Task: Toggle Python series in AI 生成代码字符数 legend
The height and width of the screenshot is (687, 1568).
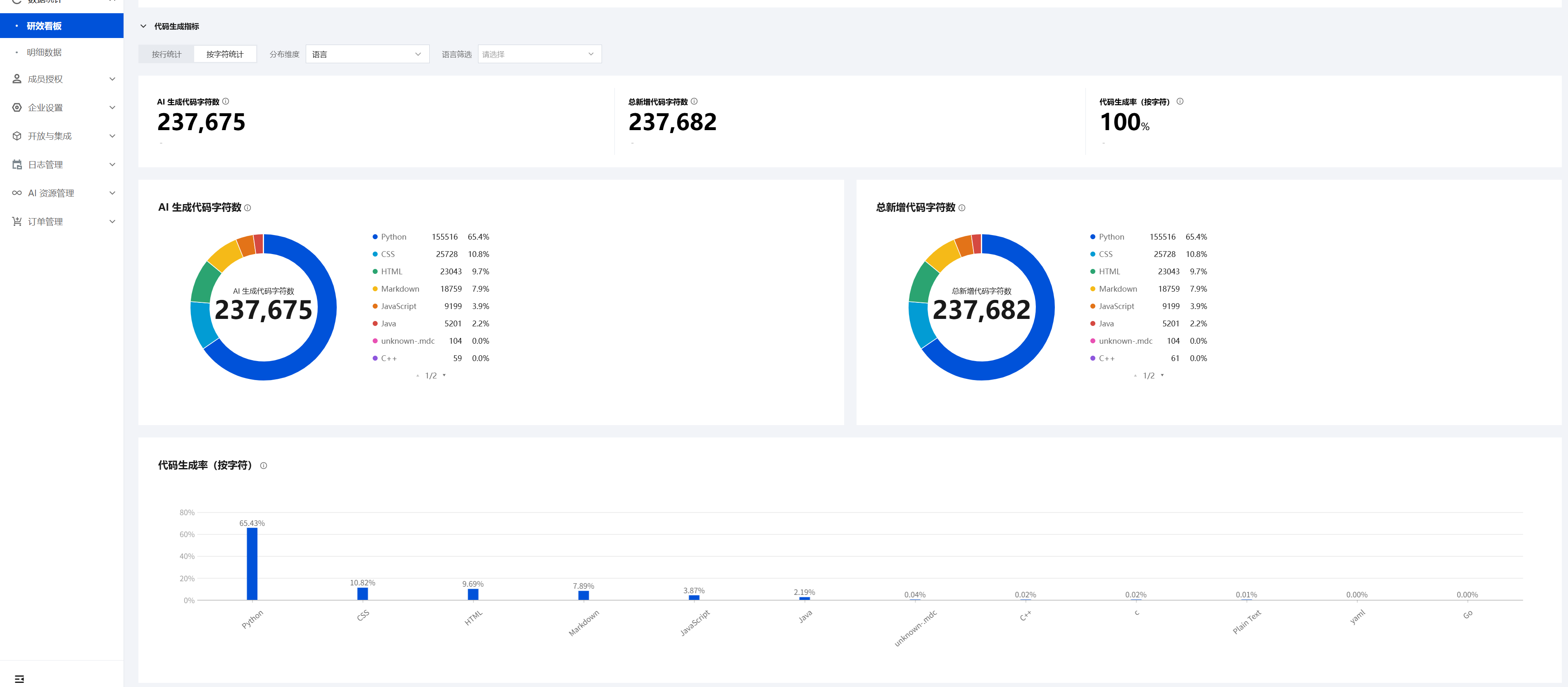Action: pos(393,237)
